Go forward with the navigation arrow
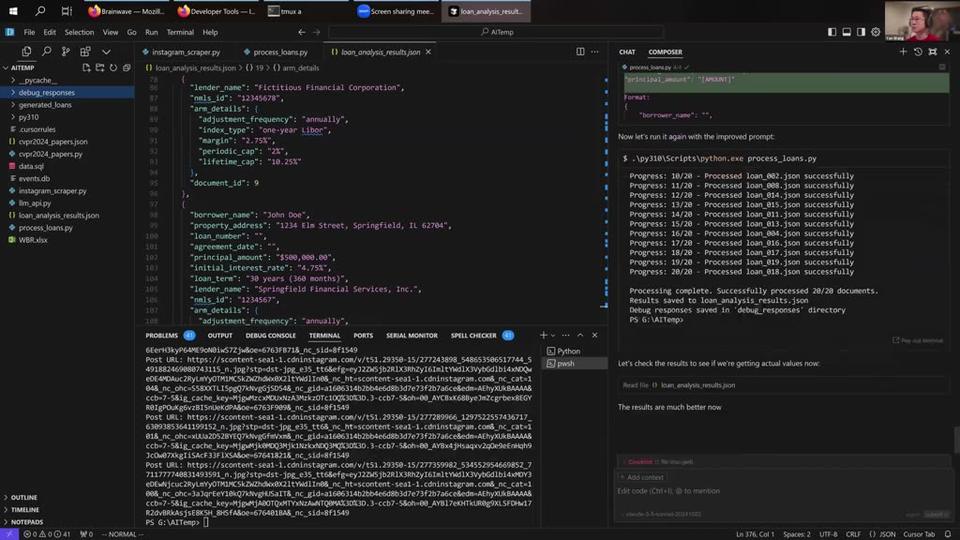 pos(317,32)
